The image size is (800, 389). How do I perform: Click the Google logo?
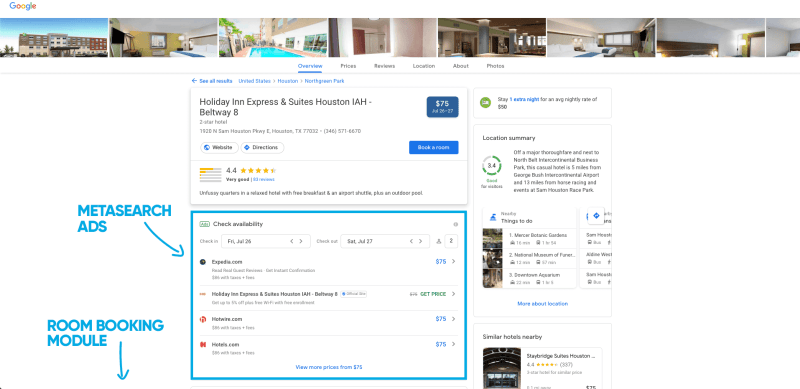point(22,6)
